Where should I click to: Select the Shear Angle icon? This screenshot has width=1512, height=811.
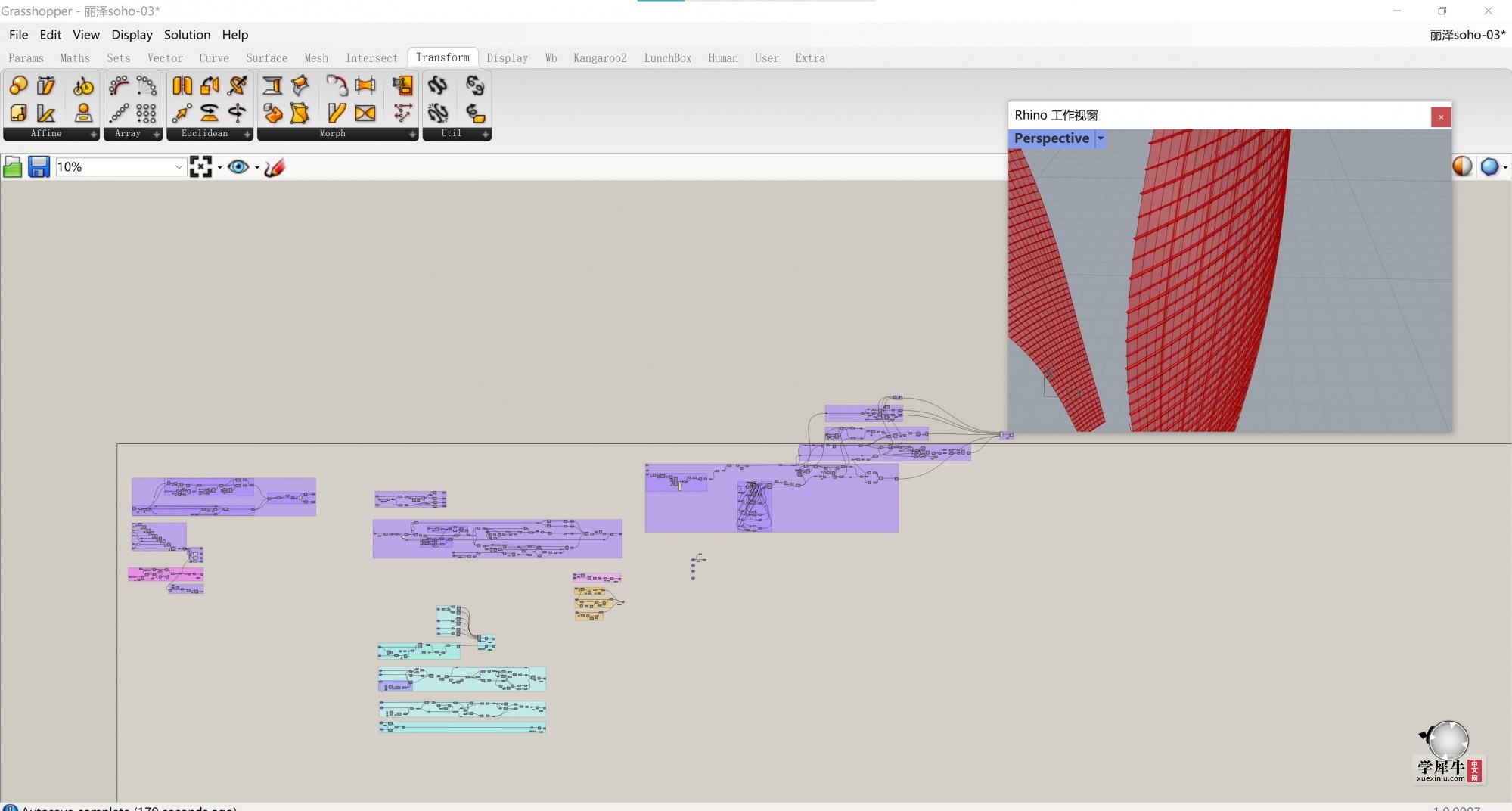tap(46, 113)
